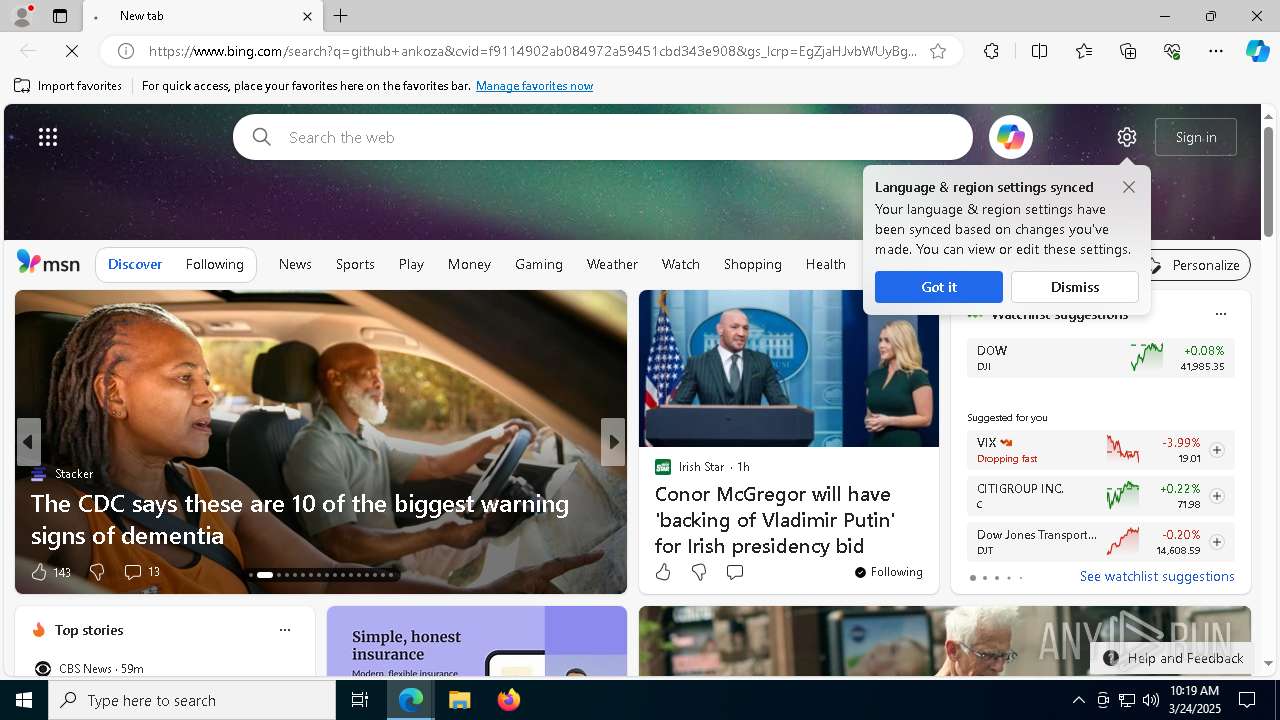This screenshot has height=720, width=1280.
Task: Go to previous carousel story arrow
Action: tap(28, 441)
